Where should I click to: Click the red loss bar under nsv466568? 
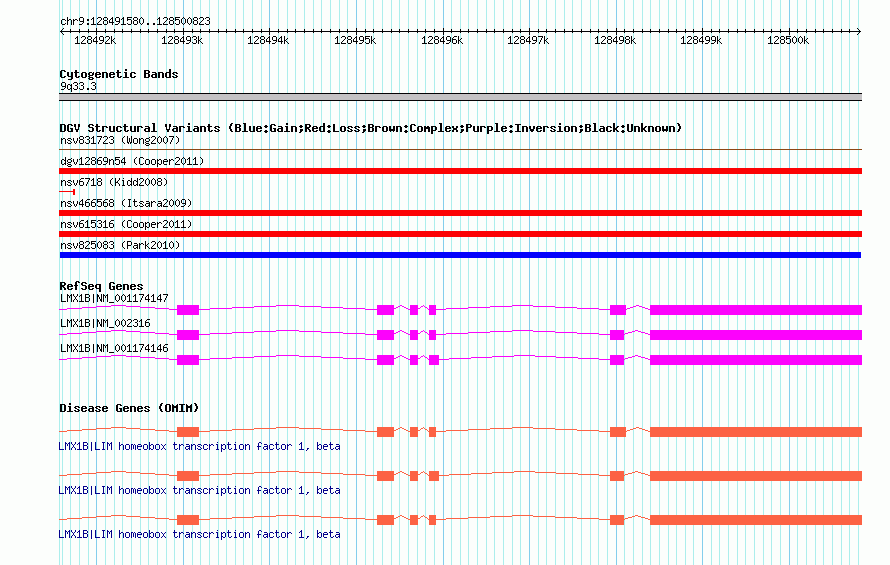pos(460,213)
